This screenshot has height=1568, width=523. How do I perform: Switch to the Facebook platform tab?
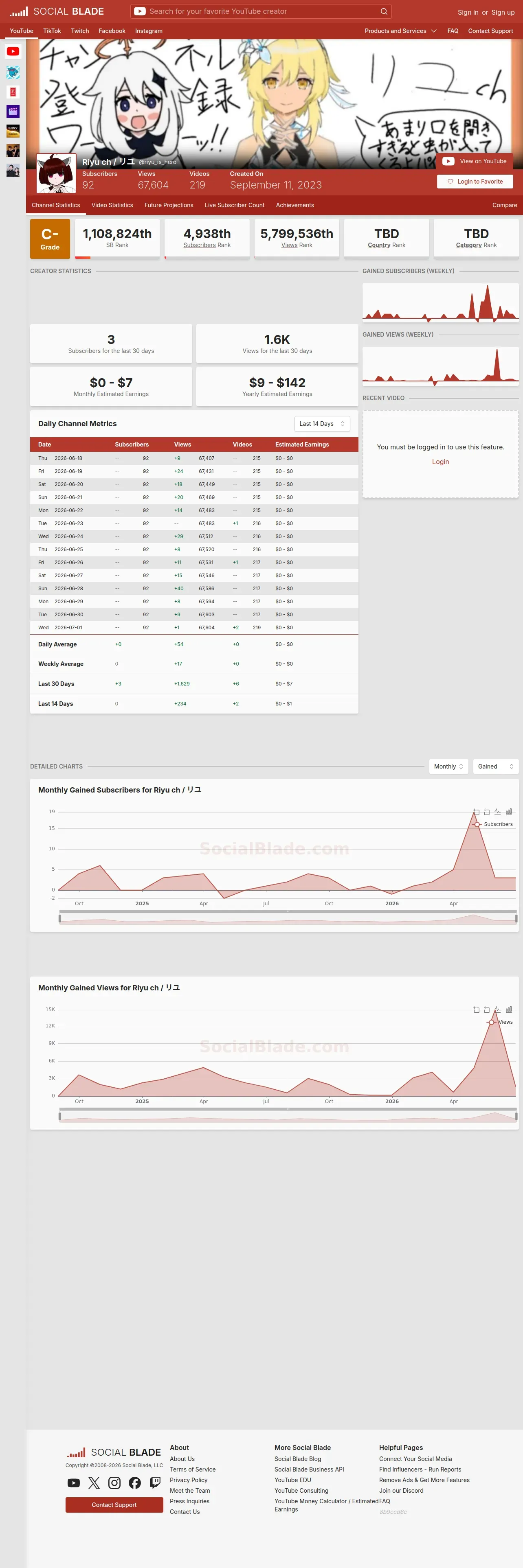click(112, 31)
